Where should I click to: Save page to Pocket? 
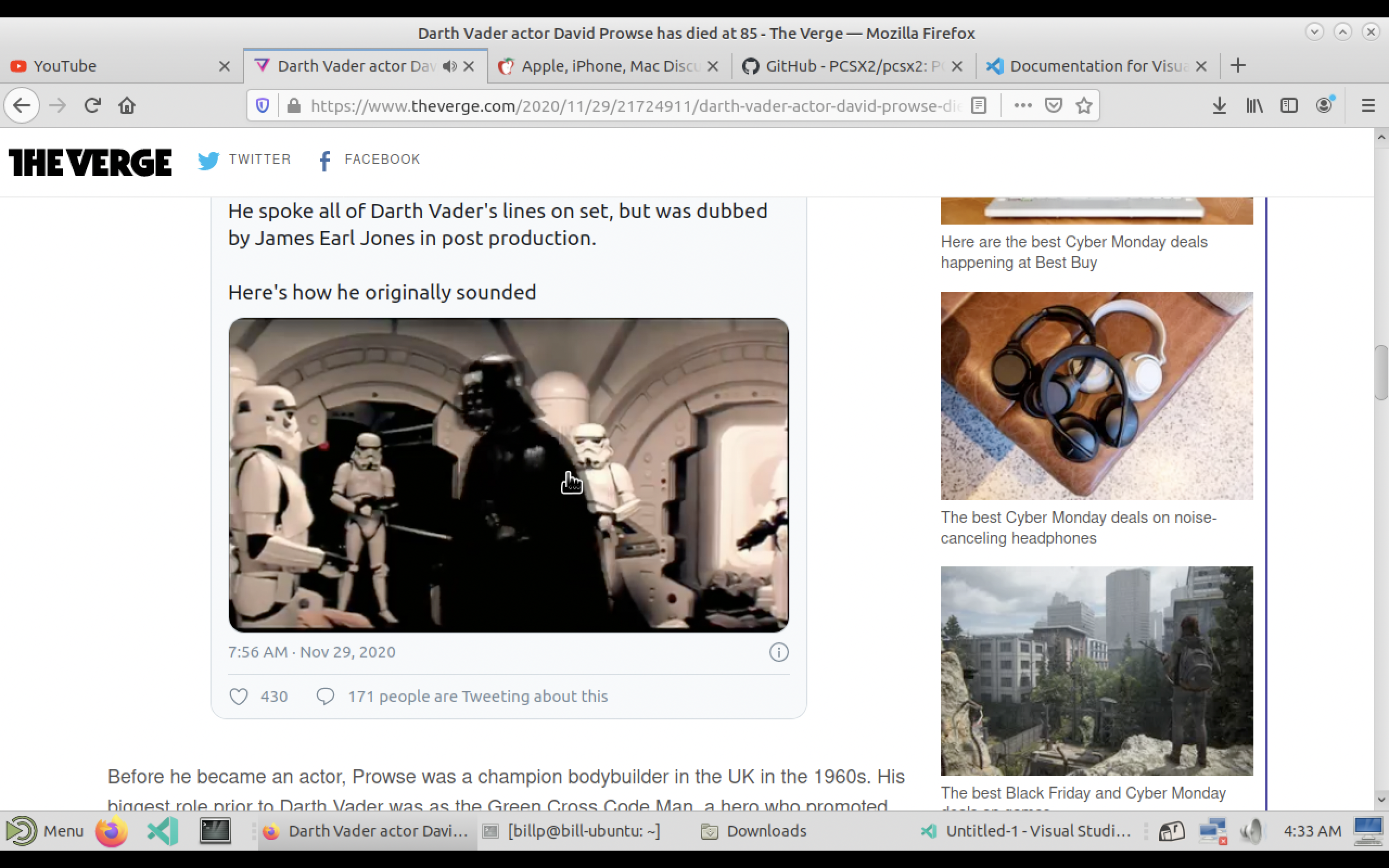click(1053, 106)
